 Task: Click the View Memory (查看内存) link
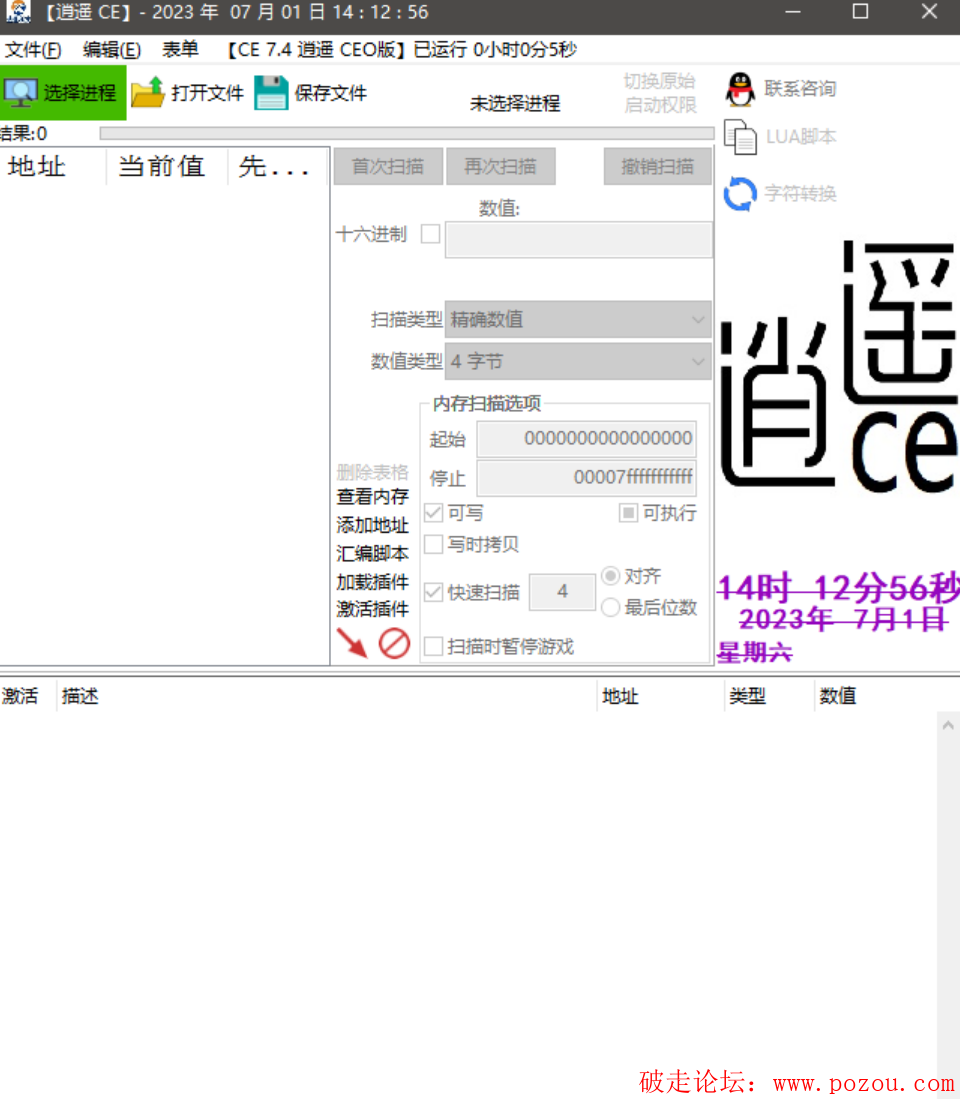tap(372, 497)
